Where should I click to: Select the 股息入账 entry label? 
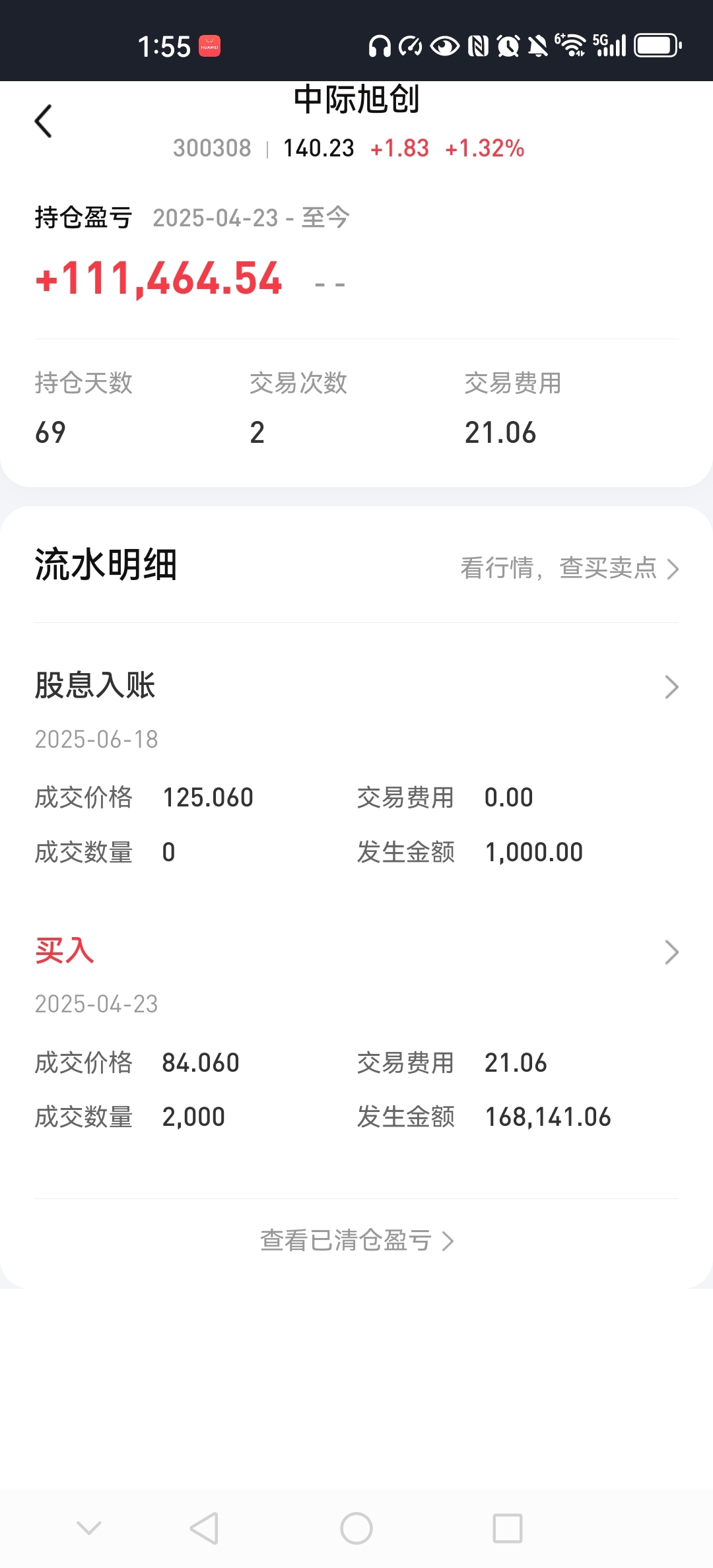click(95, 685)
